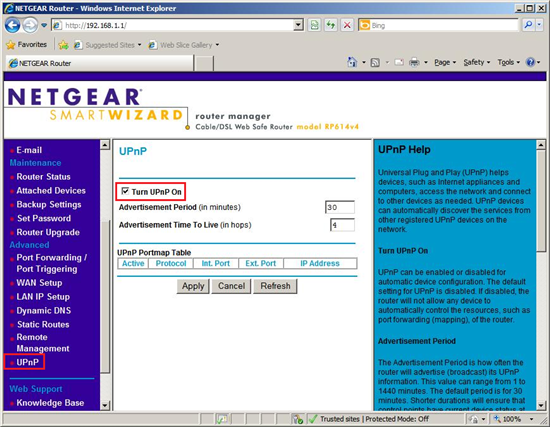Refresh the page using the toolbar icon
This screenshot has height=427, width=550.
tap(330, 25)
